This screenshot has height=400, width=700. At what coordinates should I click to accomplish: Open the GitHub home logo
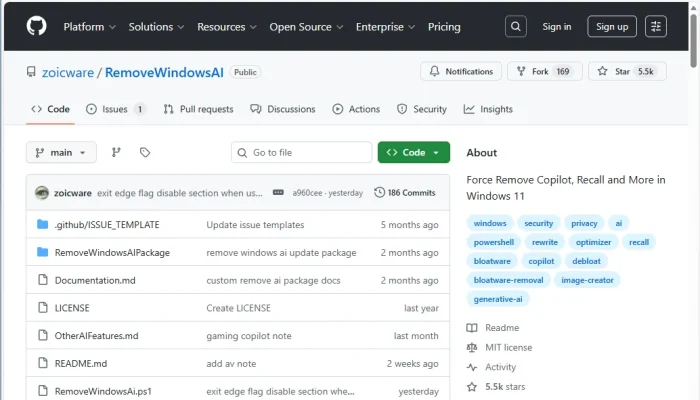click(x=36, y=26)
